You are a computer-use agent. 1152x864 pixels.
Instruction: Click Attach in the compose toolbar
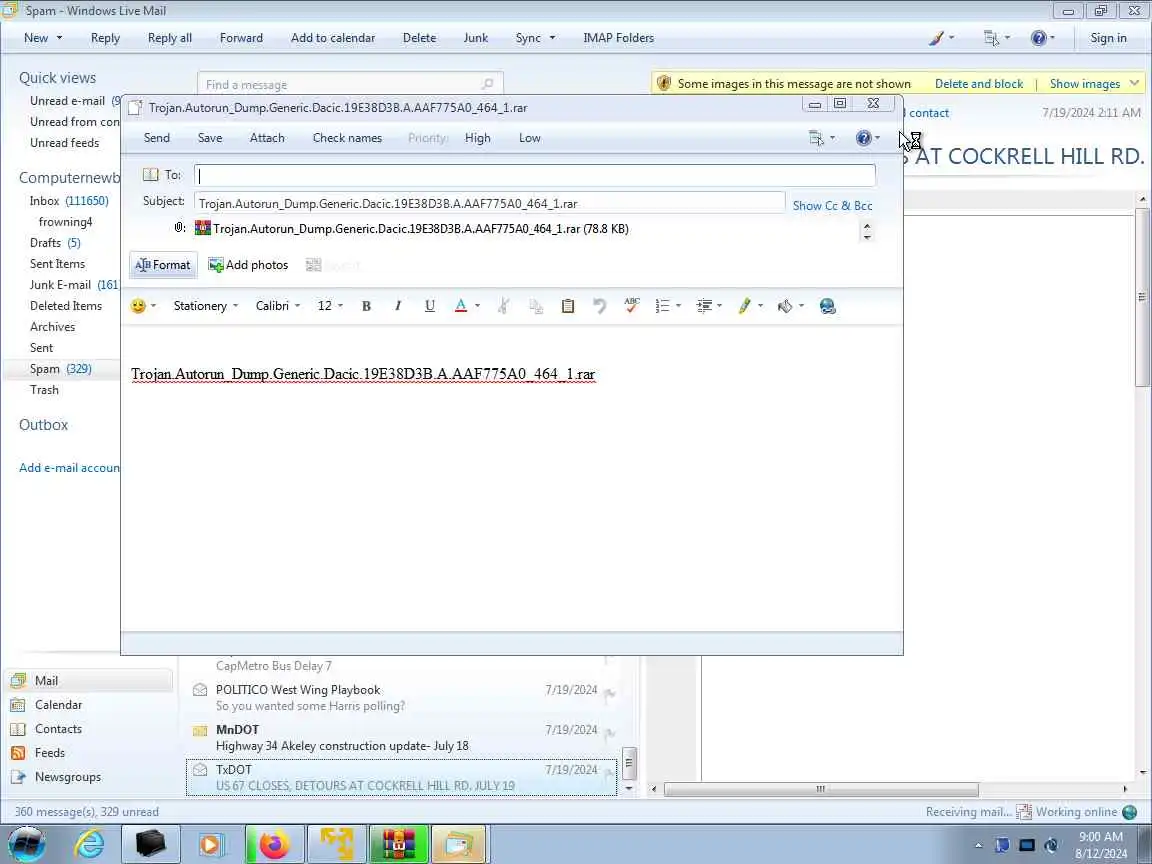click(267, 137)
